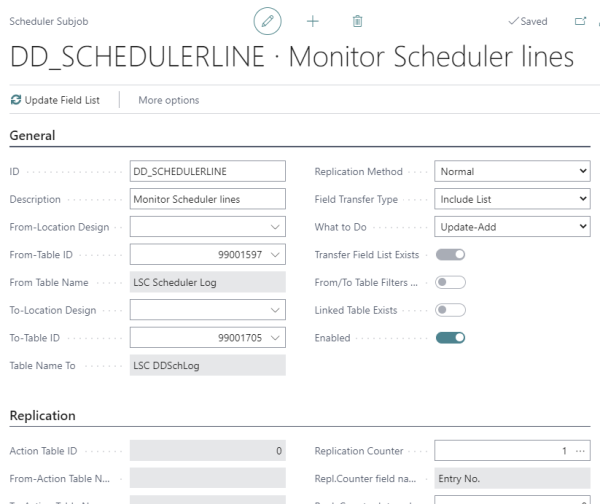
Task: Toggle the Enabled switch
Action: (x=450, y=338)
